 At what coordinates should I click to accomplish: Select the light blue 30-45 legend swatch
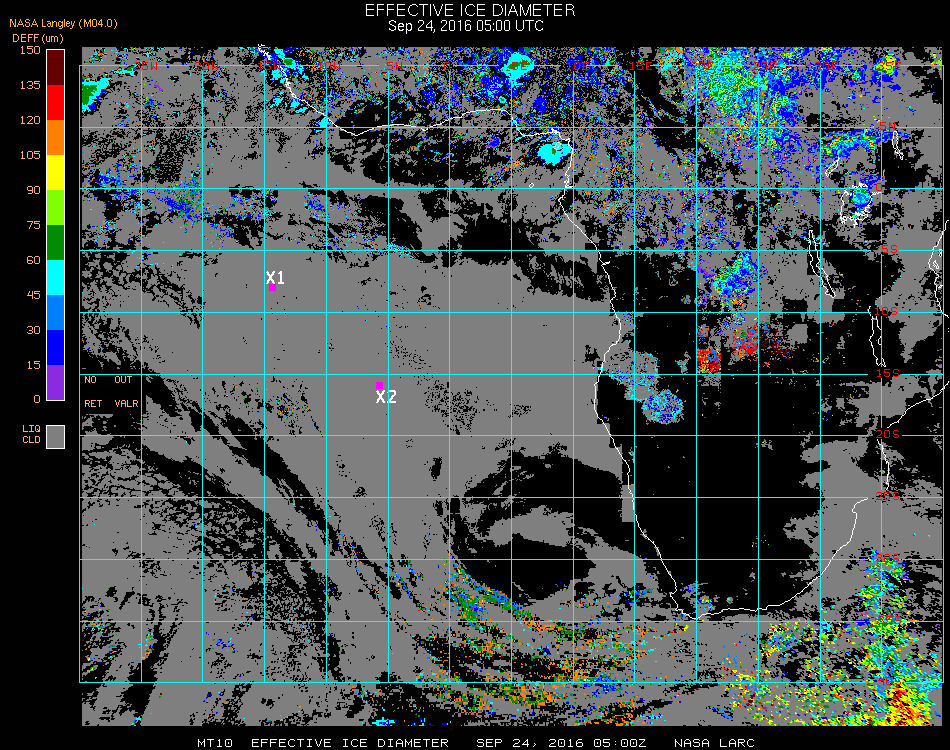click(x=56, y=313)
